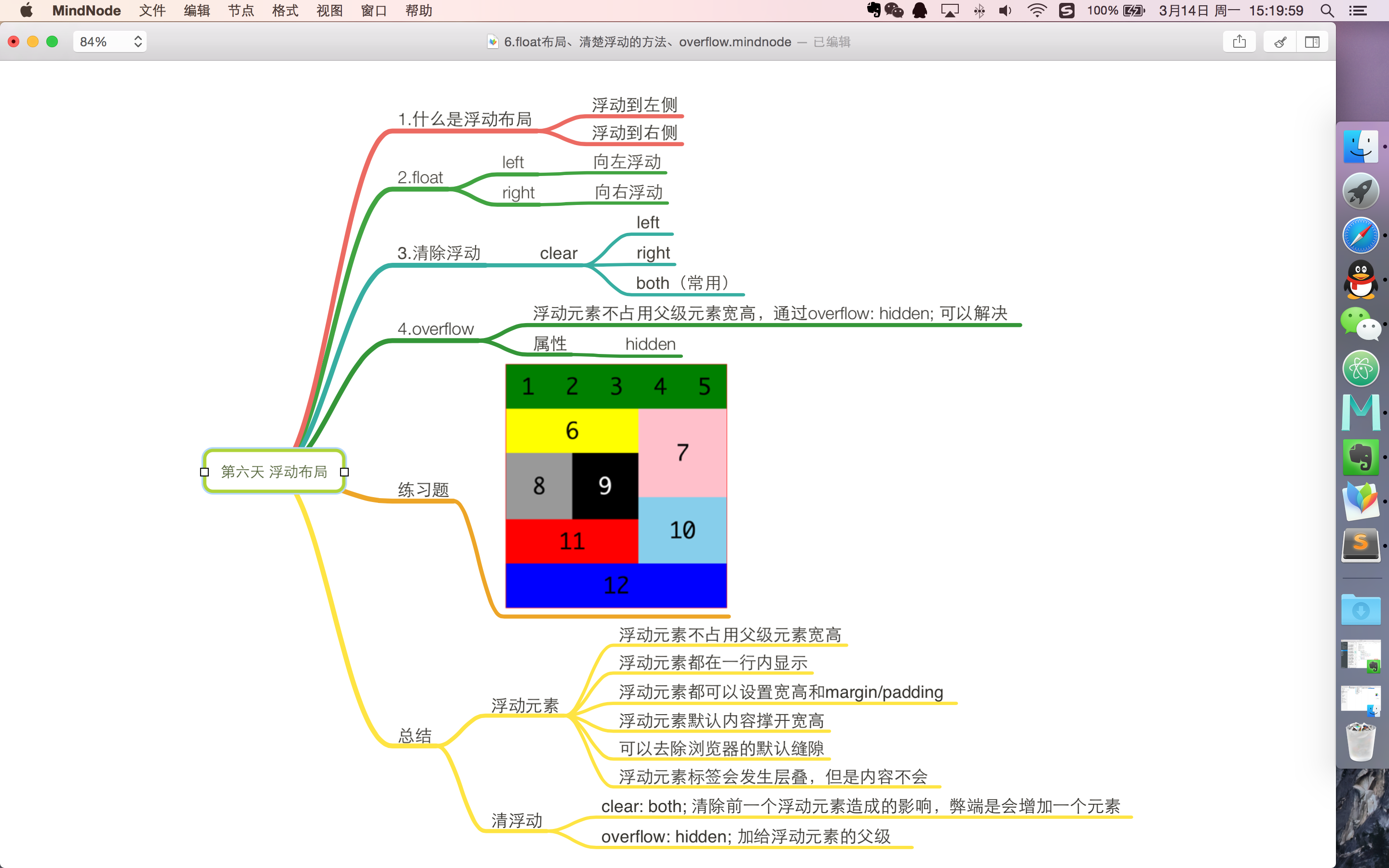This screenshot has width=1389, height=868.
Task: Open Sublime Text in the Dock
Action: tap(1361, 545)
